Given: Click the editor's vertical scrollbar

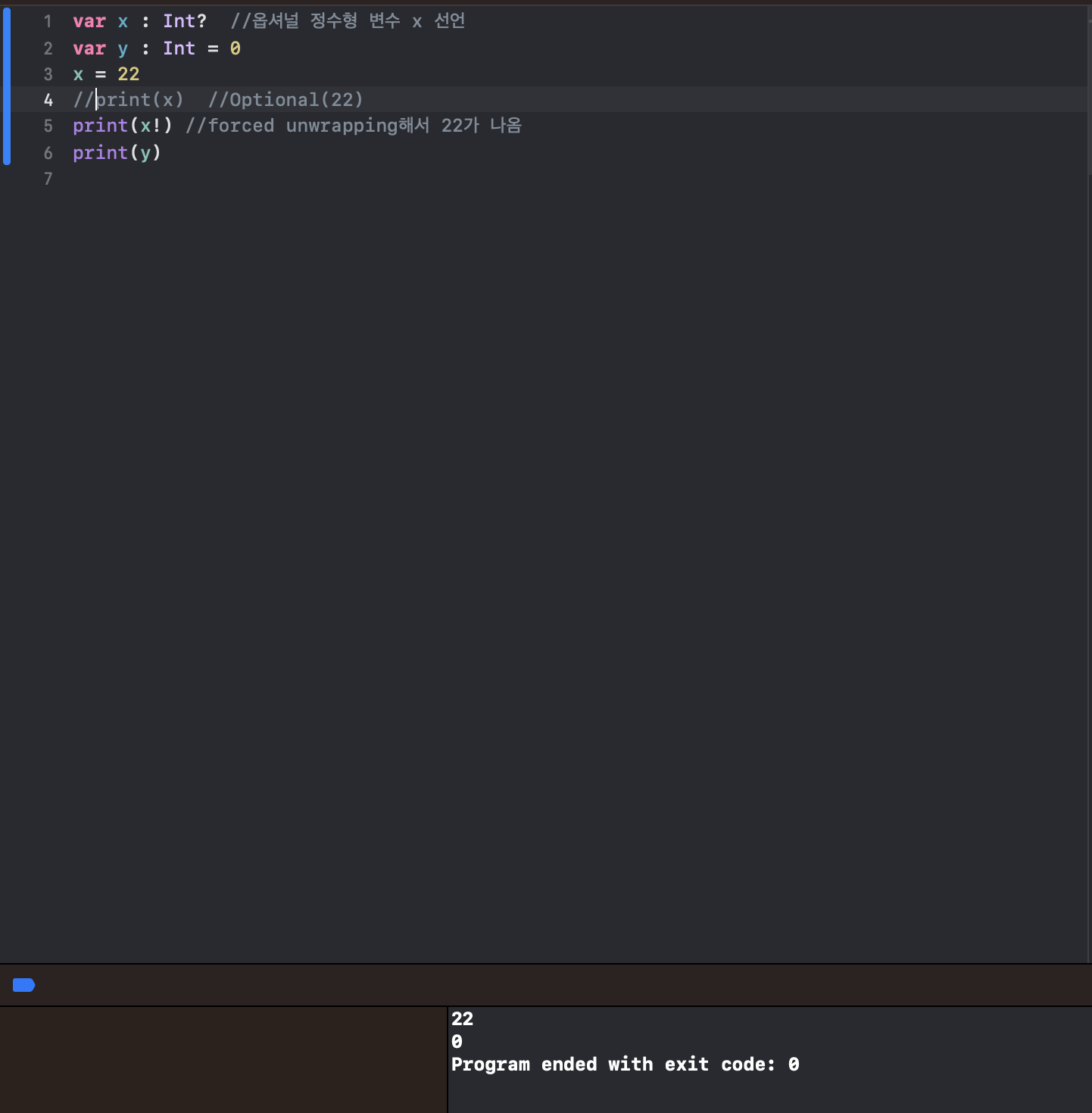Looking at the screenshot, I should (1089, 91).
